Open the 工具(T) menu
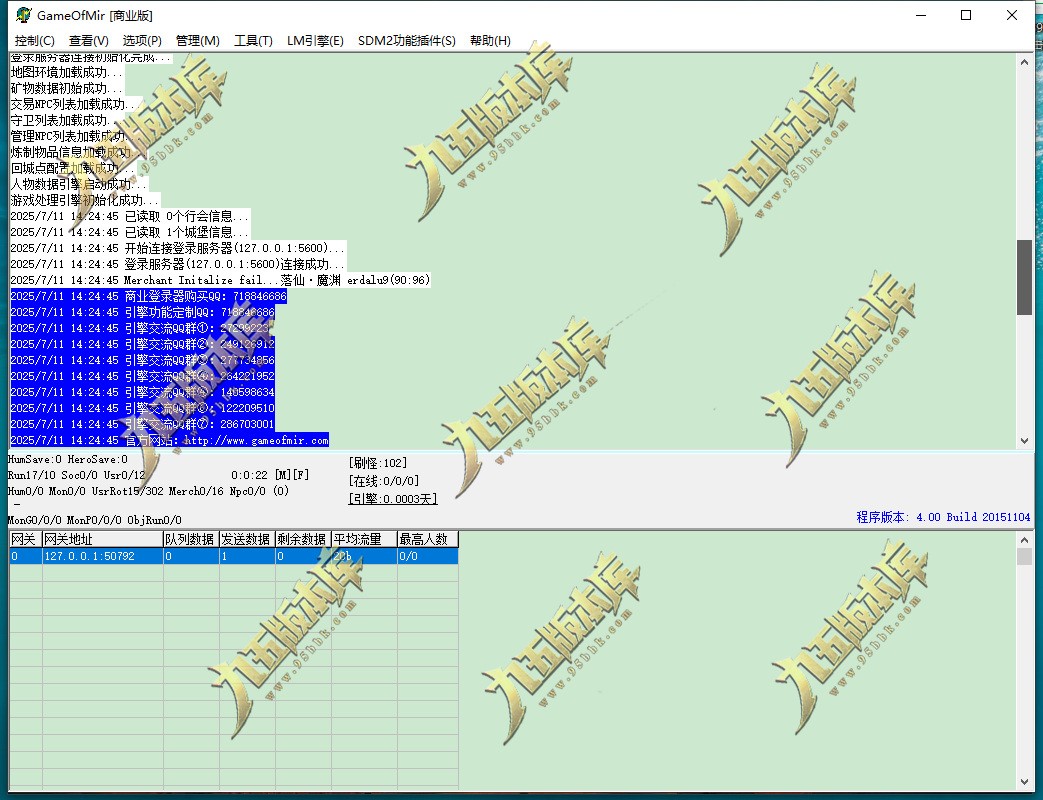Image resolution: width=1043 pixels, height=800 pixels. click(253, 41)
